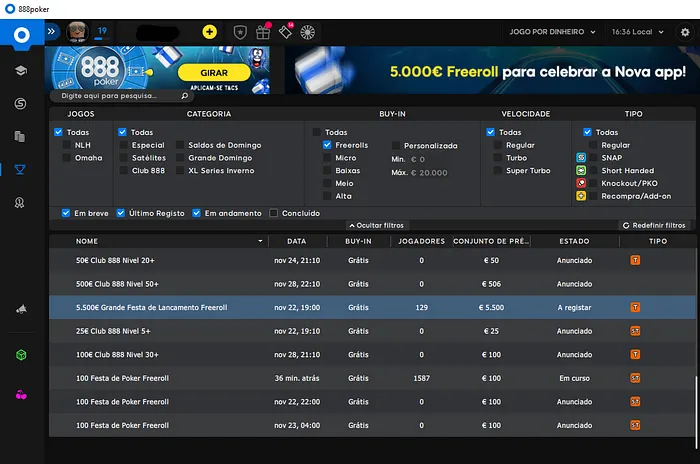Enable the Satélites category checkbox
This screenshot has width=700, height=464.
[x=124, y=158]
